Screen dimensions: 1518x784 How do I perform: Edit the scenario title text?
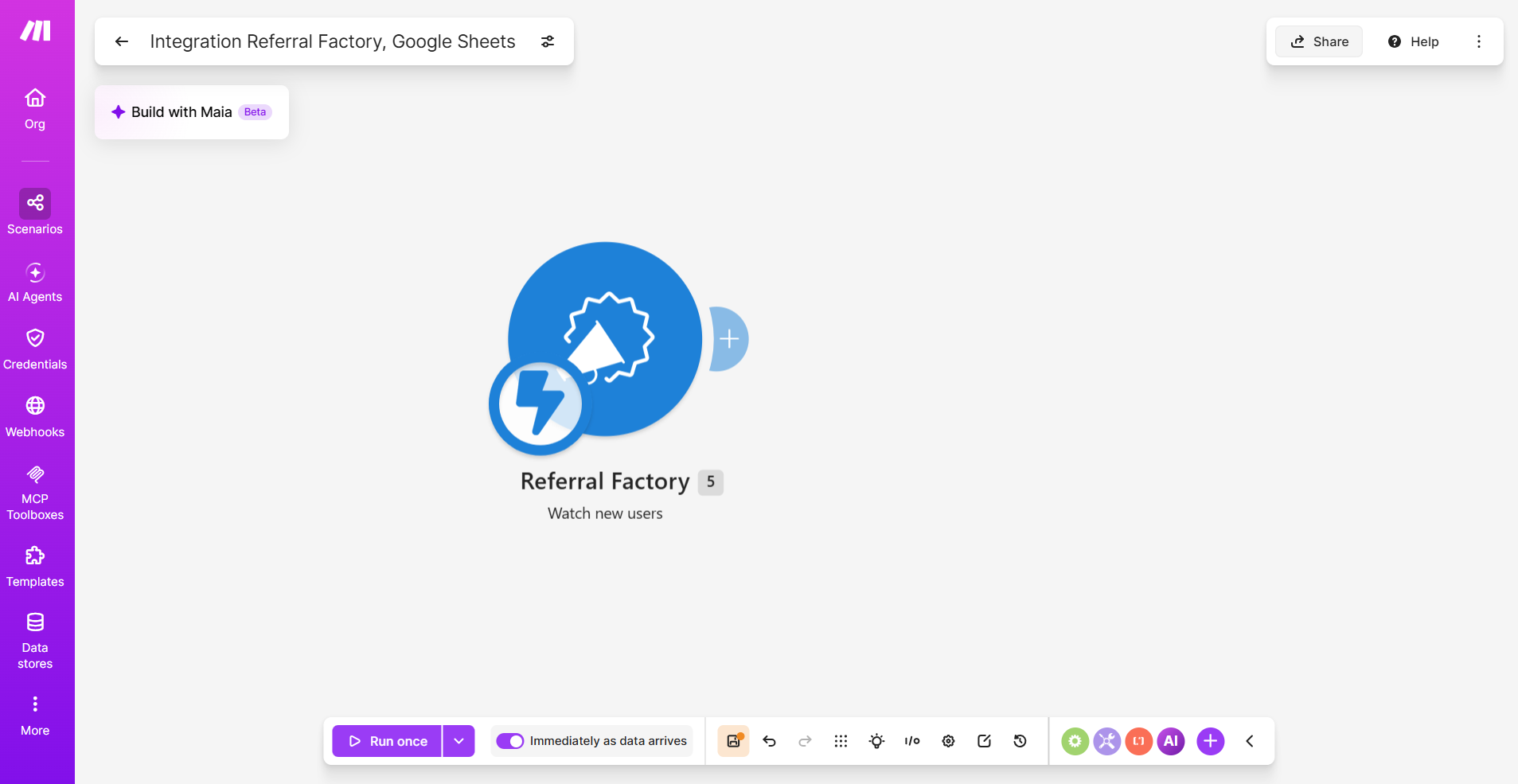(333, 41)
